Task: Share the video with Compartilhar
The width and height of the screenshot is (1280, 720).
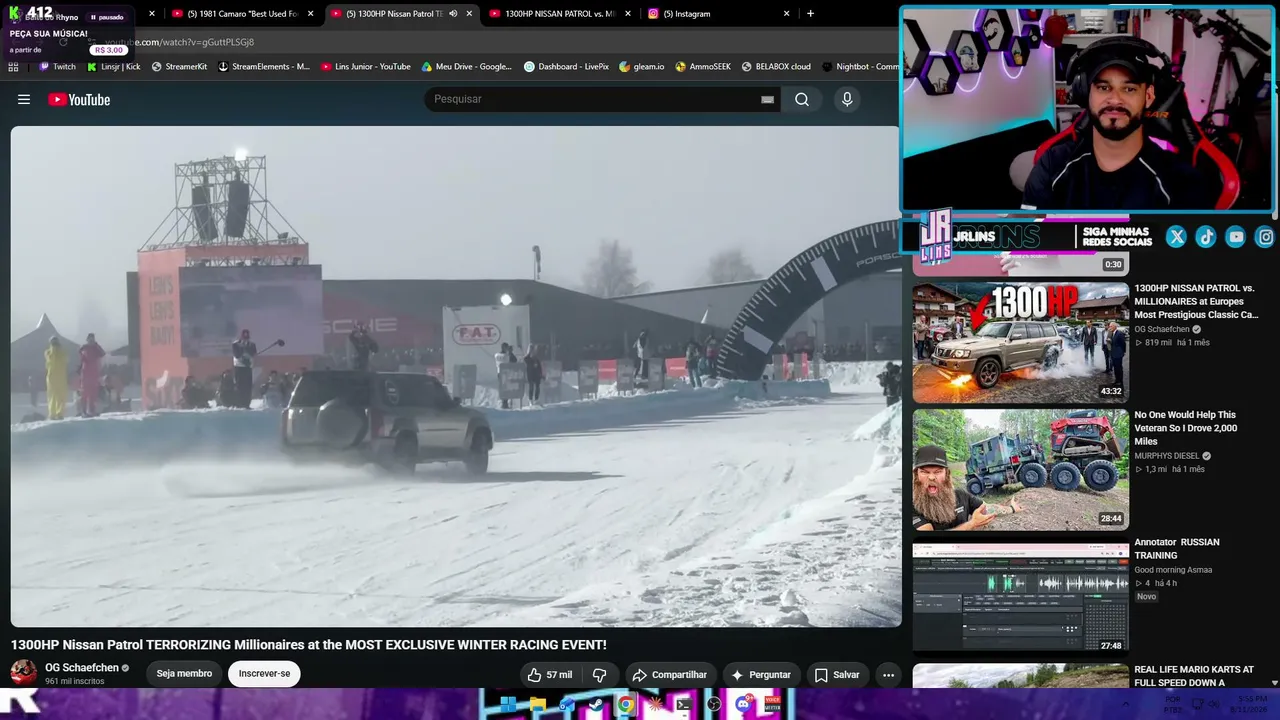Action: tap(669, 675)
